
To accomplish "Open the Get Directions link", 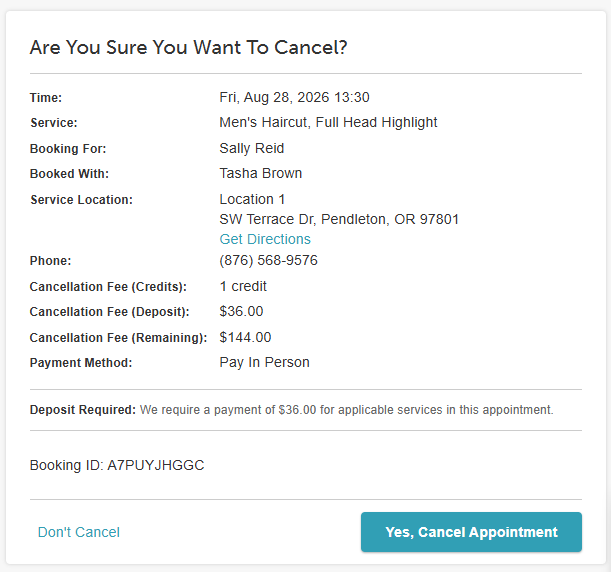I will tap(265, 239).
